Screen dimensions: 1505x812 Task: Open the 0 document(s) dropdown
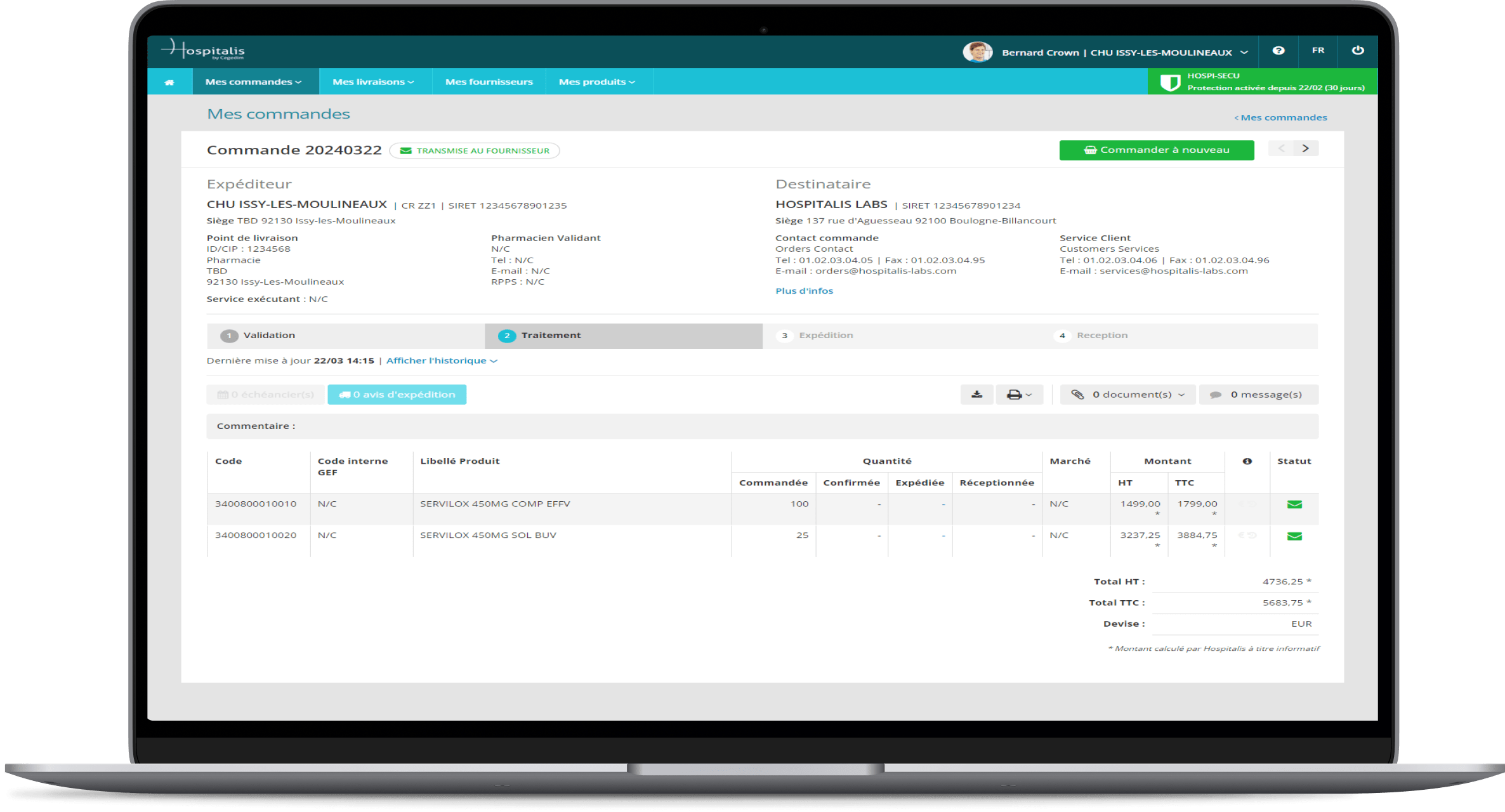pyautogui.click(x=1127, y=395)
